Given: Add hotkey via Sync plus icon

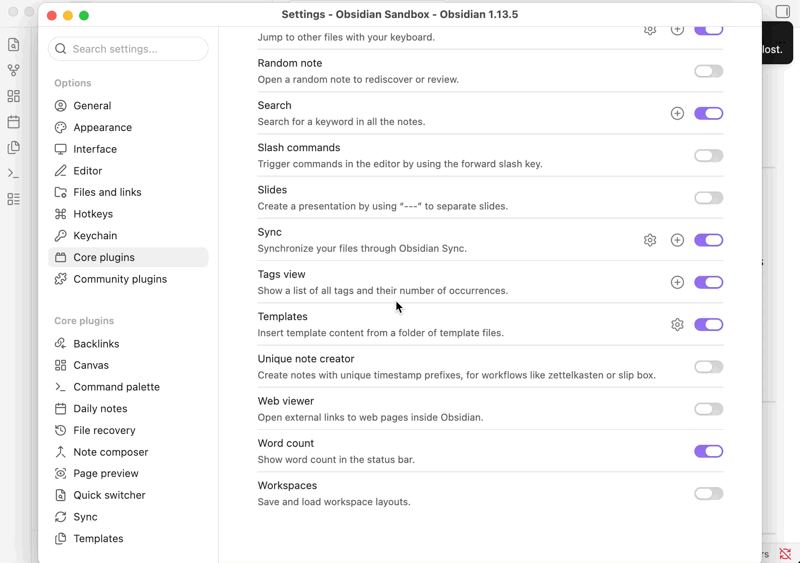Looking at the screenshot, I should coord(677,240).
